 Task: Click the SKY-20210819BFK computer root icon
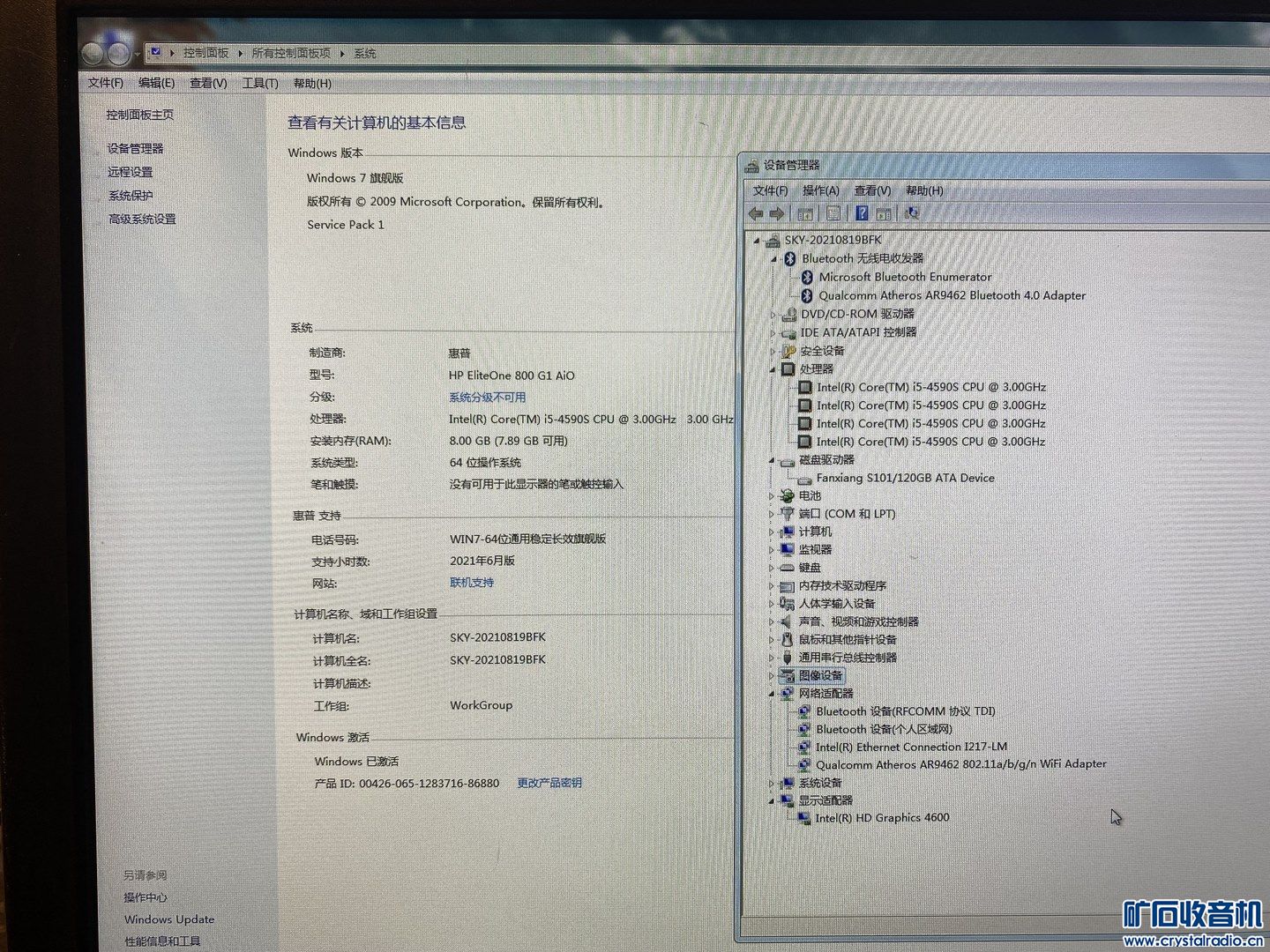tap(773, 240)
